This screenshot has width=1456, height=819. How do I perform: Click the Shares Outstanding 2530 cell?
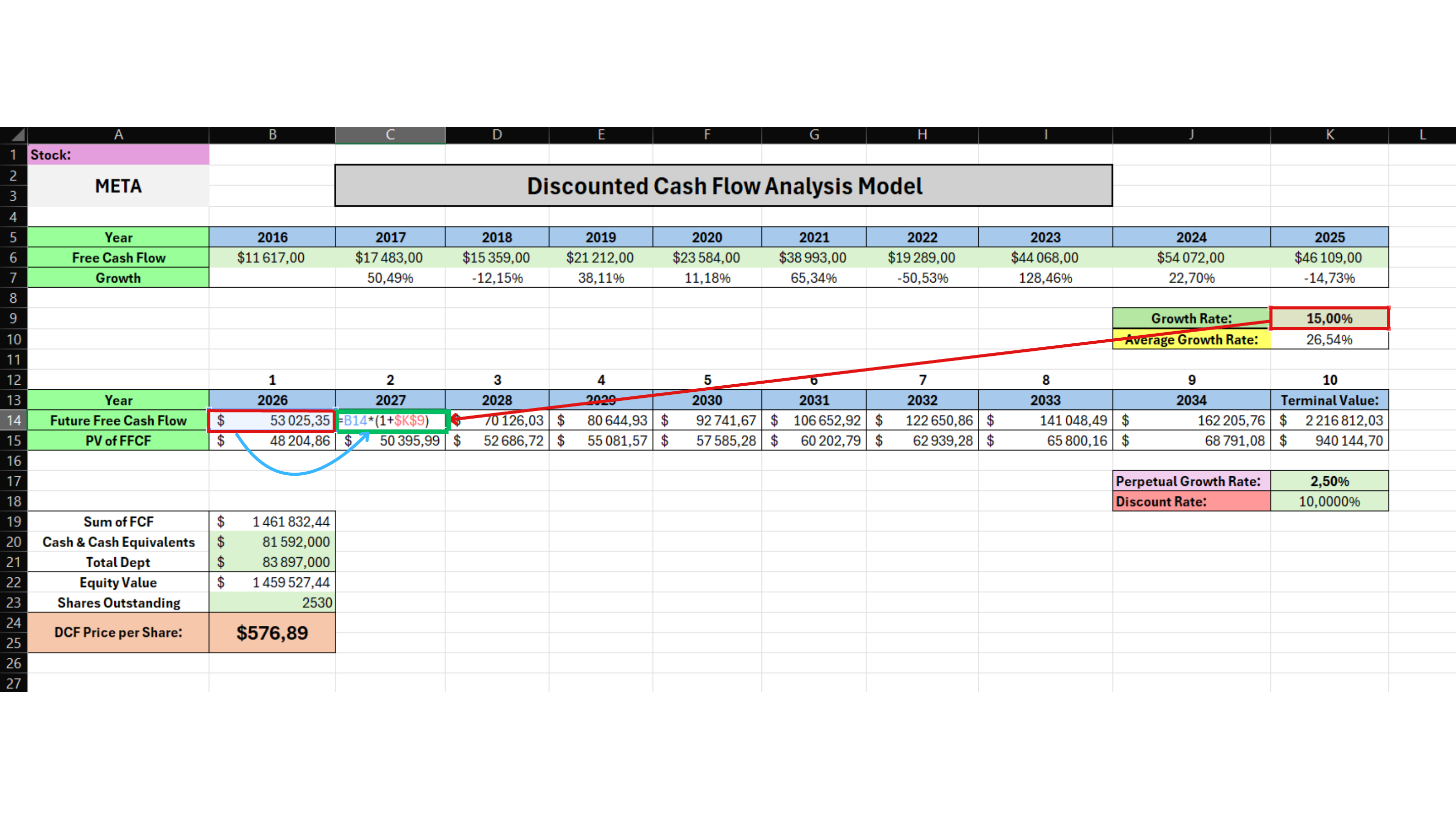point(272,603)
